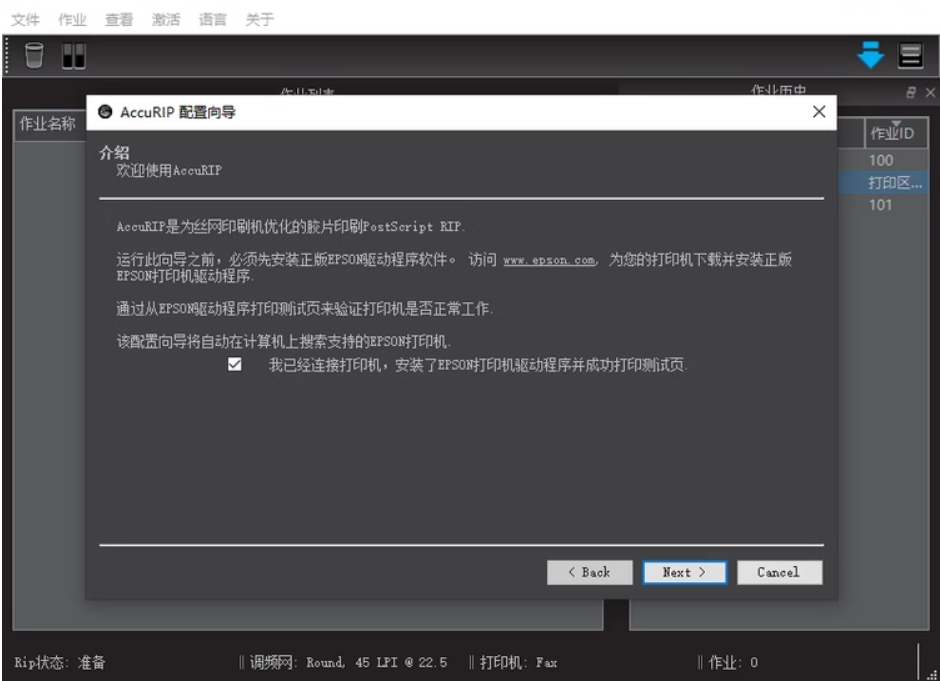This screenshot has height=681, width=940.
Task: Close the 作业历史 panel
Action: coord(930,92)
